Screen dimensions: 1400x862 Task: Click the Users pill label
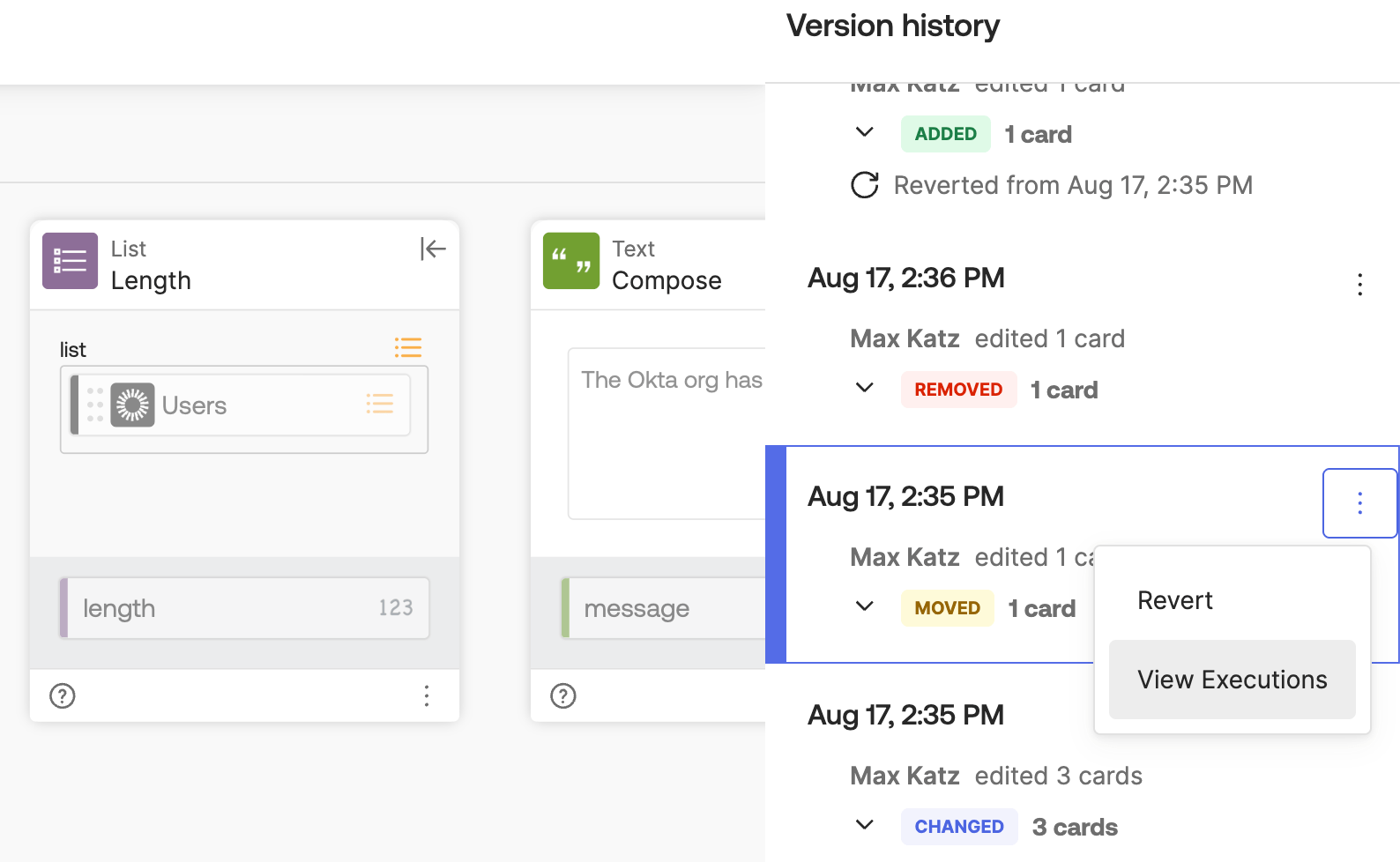pyautogui.click(x=194, y=405)
